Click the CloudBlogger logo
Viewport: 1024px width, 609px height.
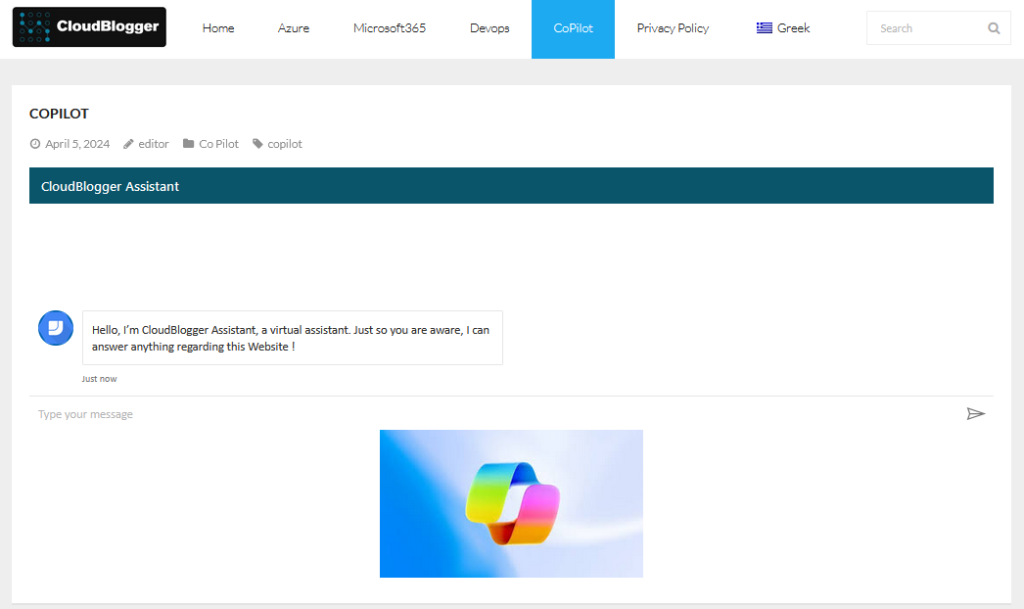(x=89, y=27)
